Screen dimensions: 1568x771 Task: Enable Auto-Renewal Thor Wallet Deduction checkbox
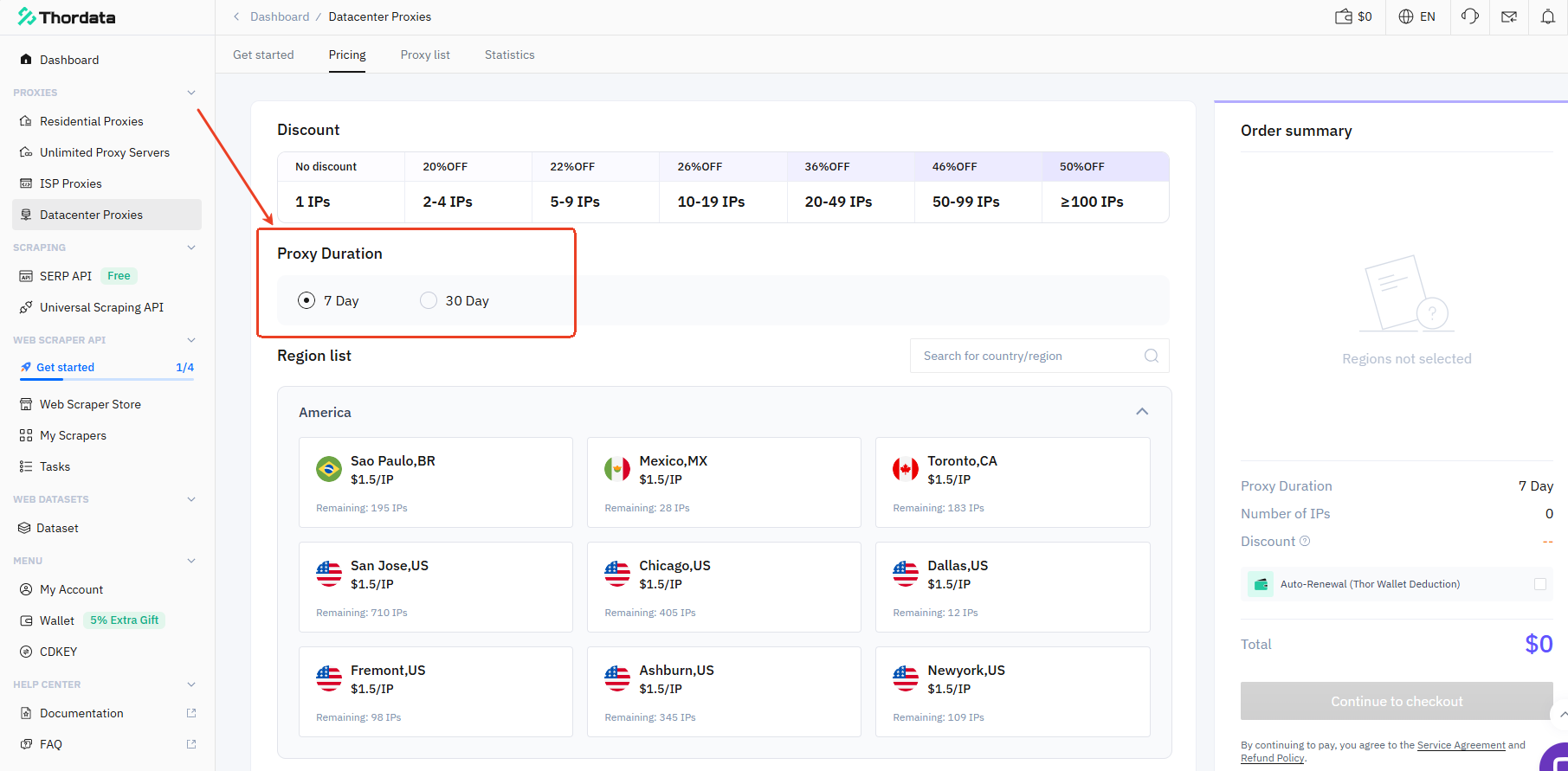point(1539,584)
